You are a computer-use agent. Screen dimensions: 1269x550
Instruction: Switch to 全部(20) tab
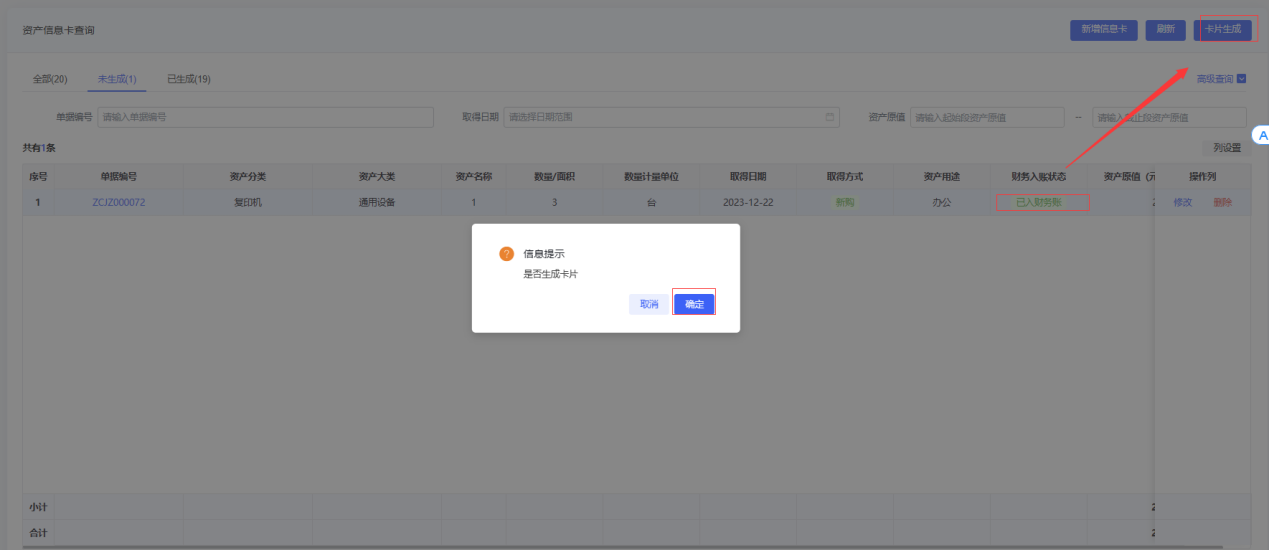point(50,79)
